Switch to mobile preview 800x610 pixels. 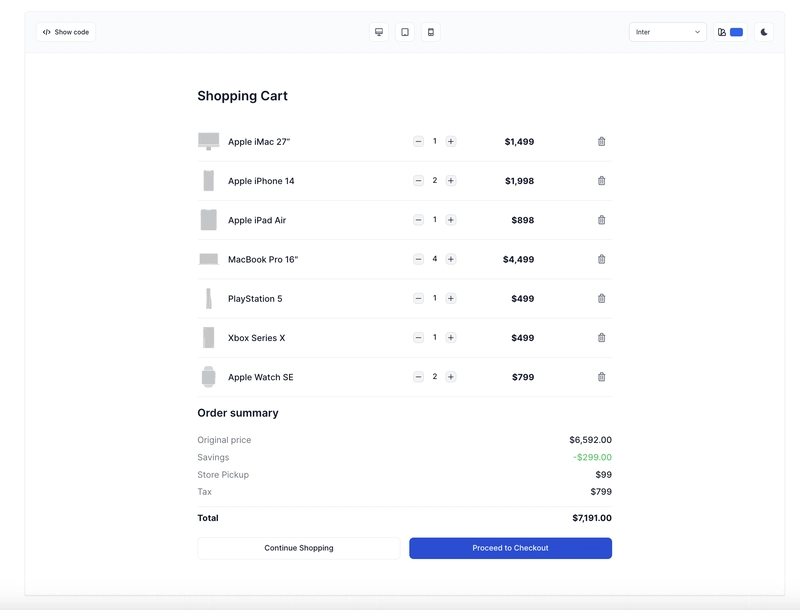click(431, 32)
